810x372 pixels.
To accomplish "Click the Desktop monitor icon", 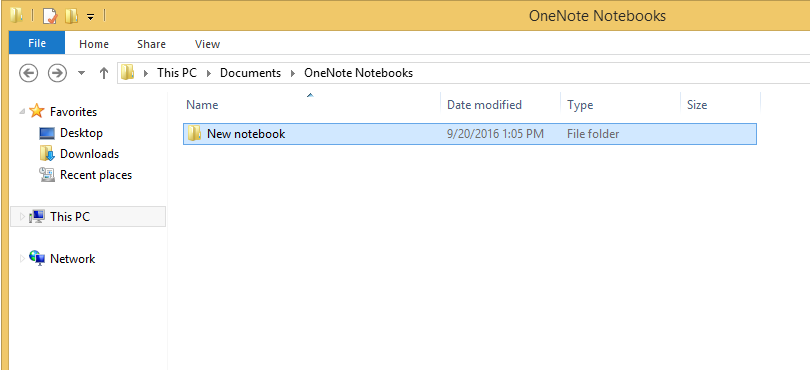I will 47,133.
